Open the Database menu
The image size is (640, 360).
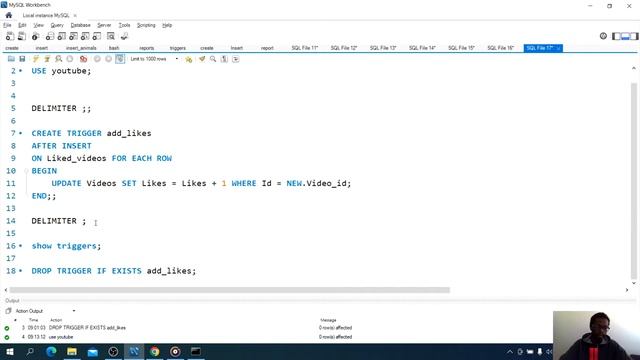pyautogui.click(x=80, y=25)
